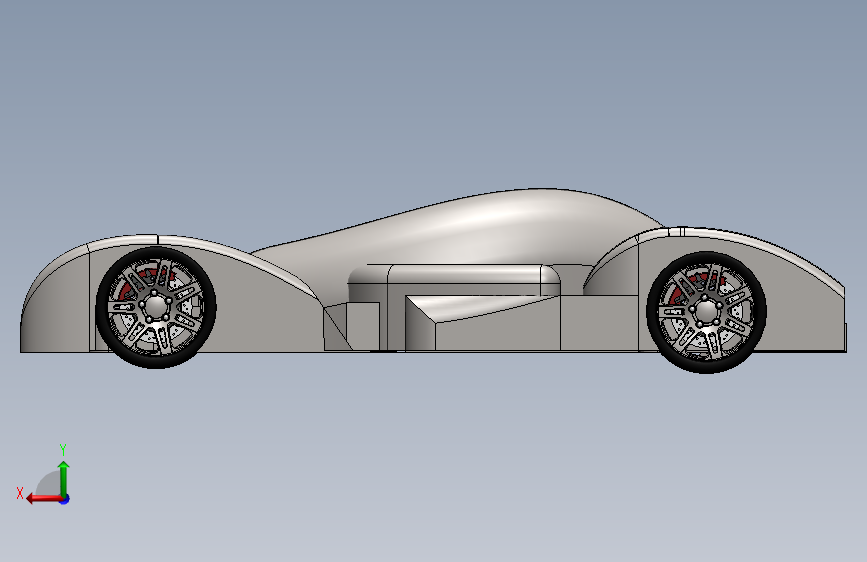Click the green Y axis arrow

[64, 479]
